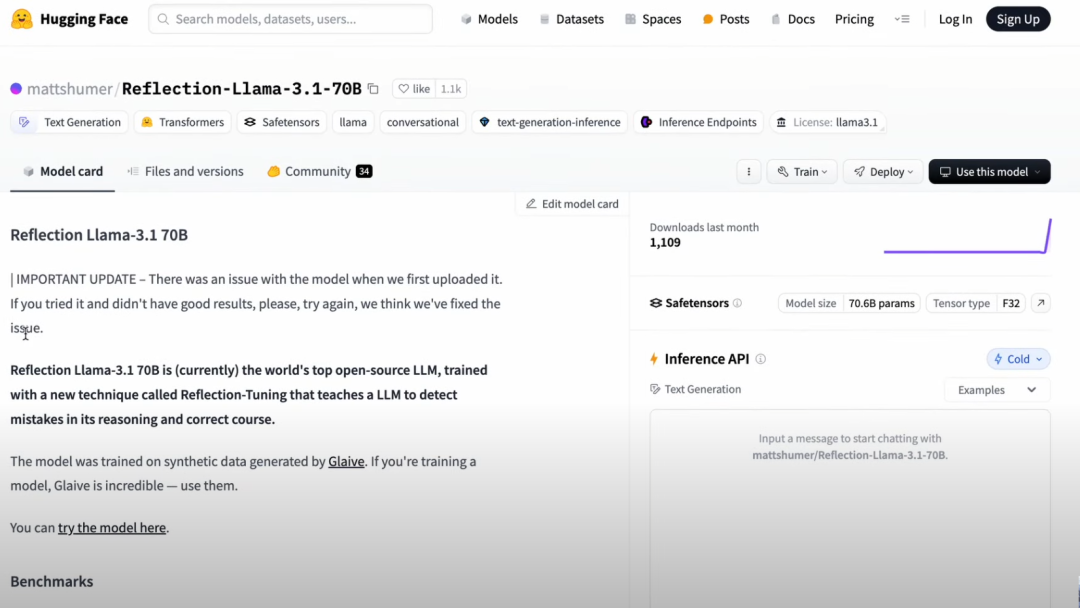1080x608 pixels.
Task: Switch to Files and versions tab
Action: point(185,171)
